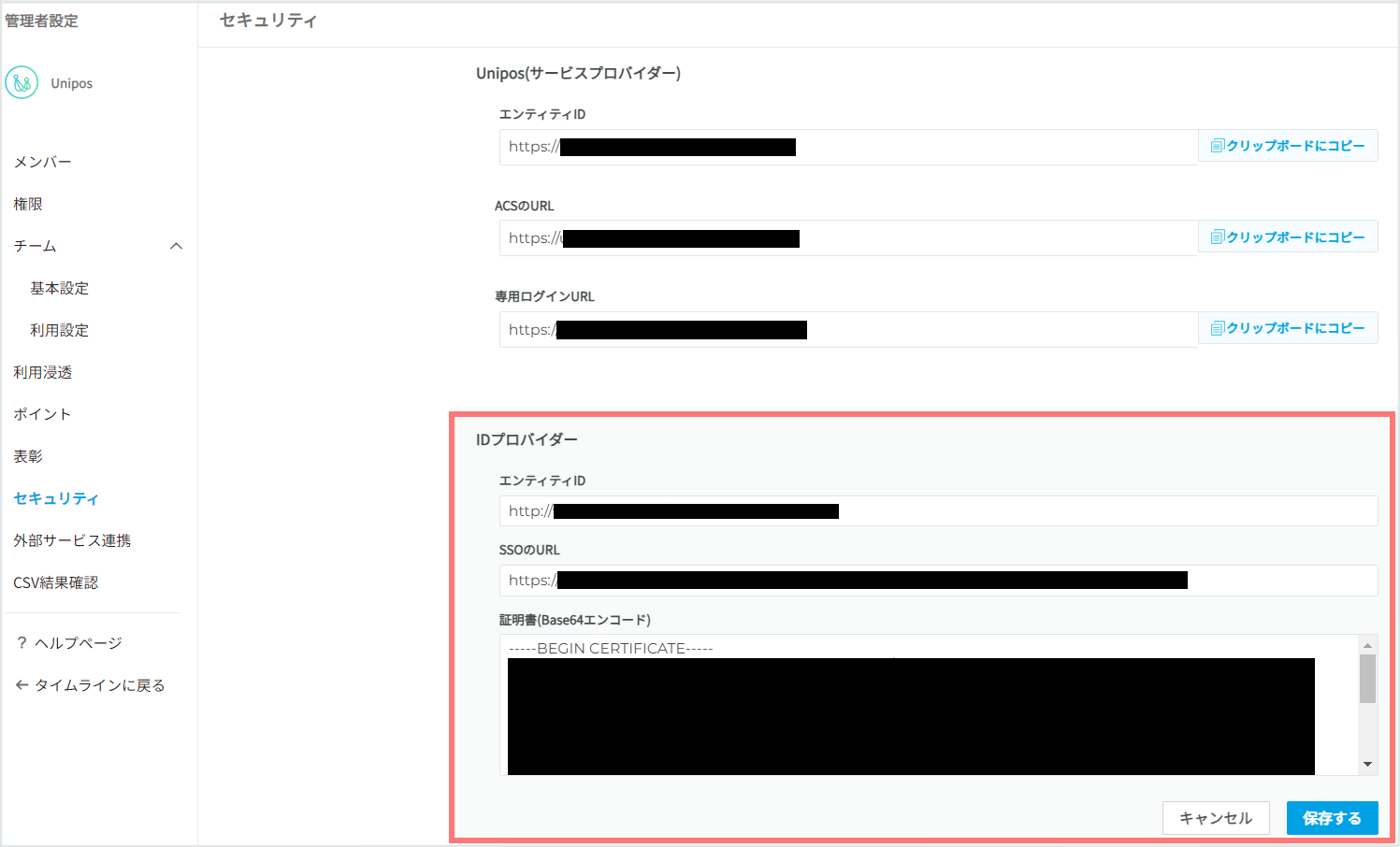Image resolution: width=1400 pixels, height=847 pixels.
Task: Click Unipos(サービスプロバイダー) heading text
Action: click(578, 73)
